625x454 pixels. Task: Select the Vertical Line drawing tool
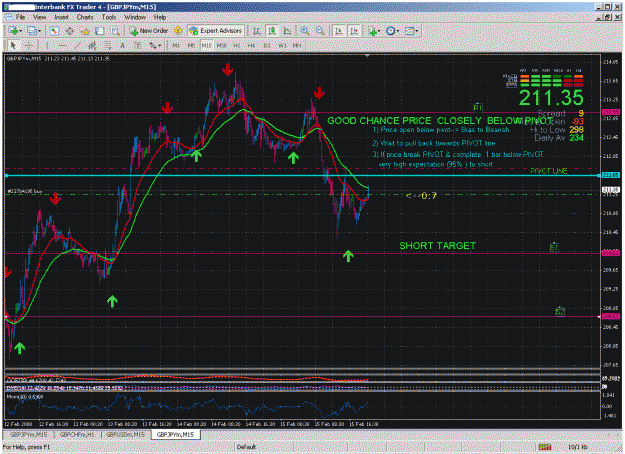pyautogui.click(x=47, y=45)
